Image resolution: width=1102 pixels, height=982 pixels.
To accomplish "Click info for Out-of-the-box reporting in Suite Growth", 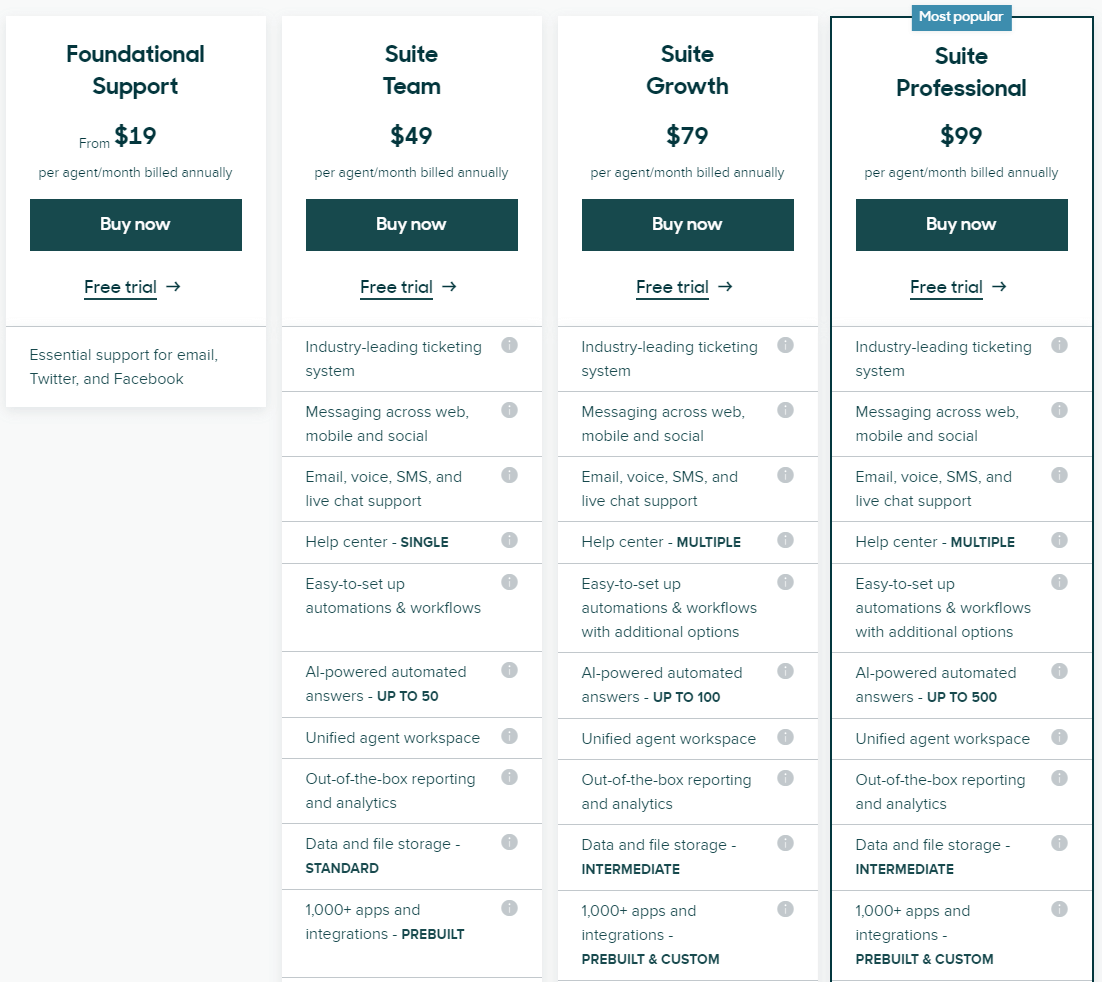I will click(785, 777).
